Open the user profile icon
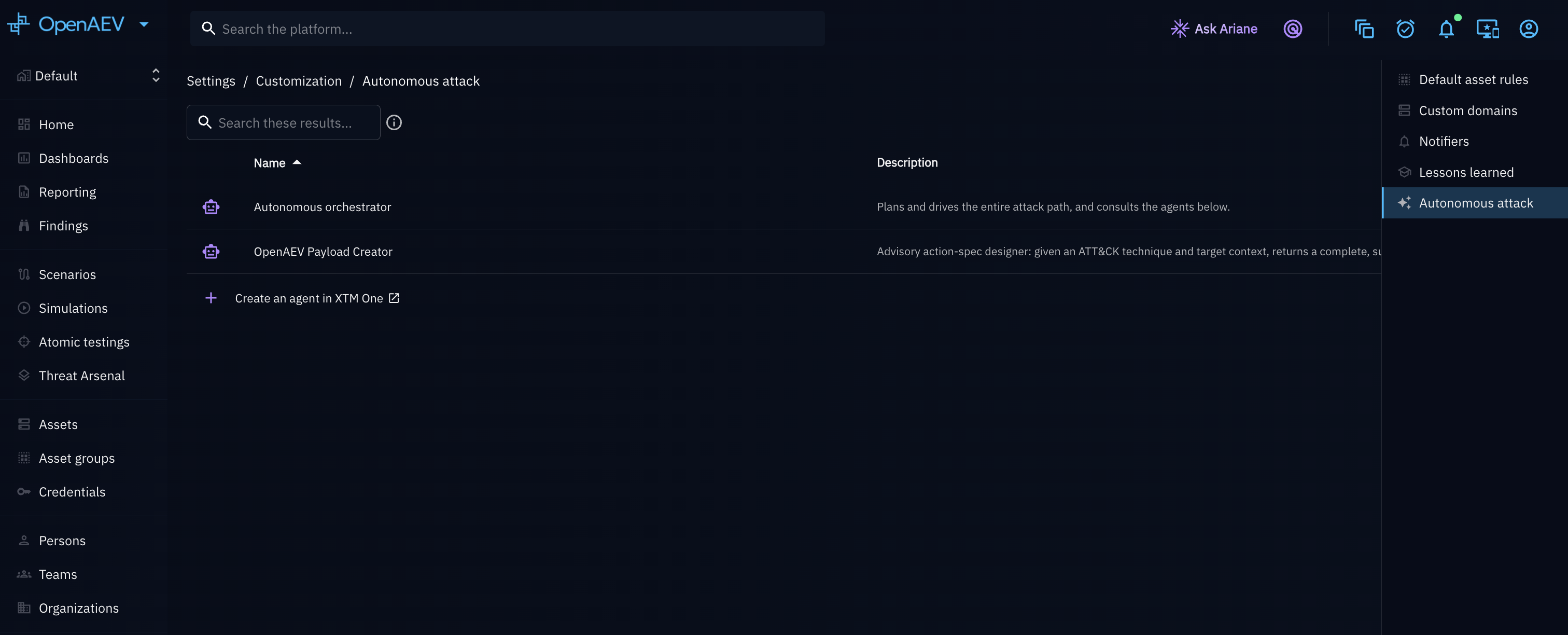 click(x=1529, y=29)
